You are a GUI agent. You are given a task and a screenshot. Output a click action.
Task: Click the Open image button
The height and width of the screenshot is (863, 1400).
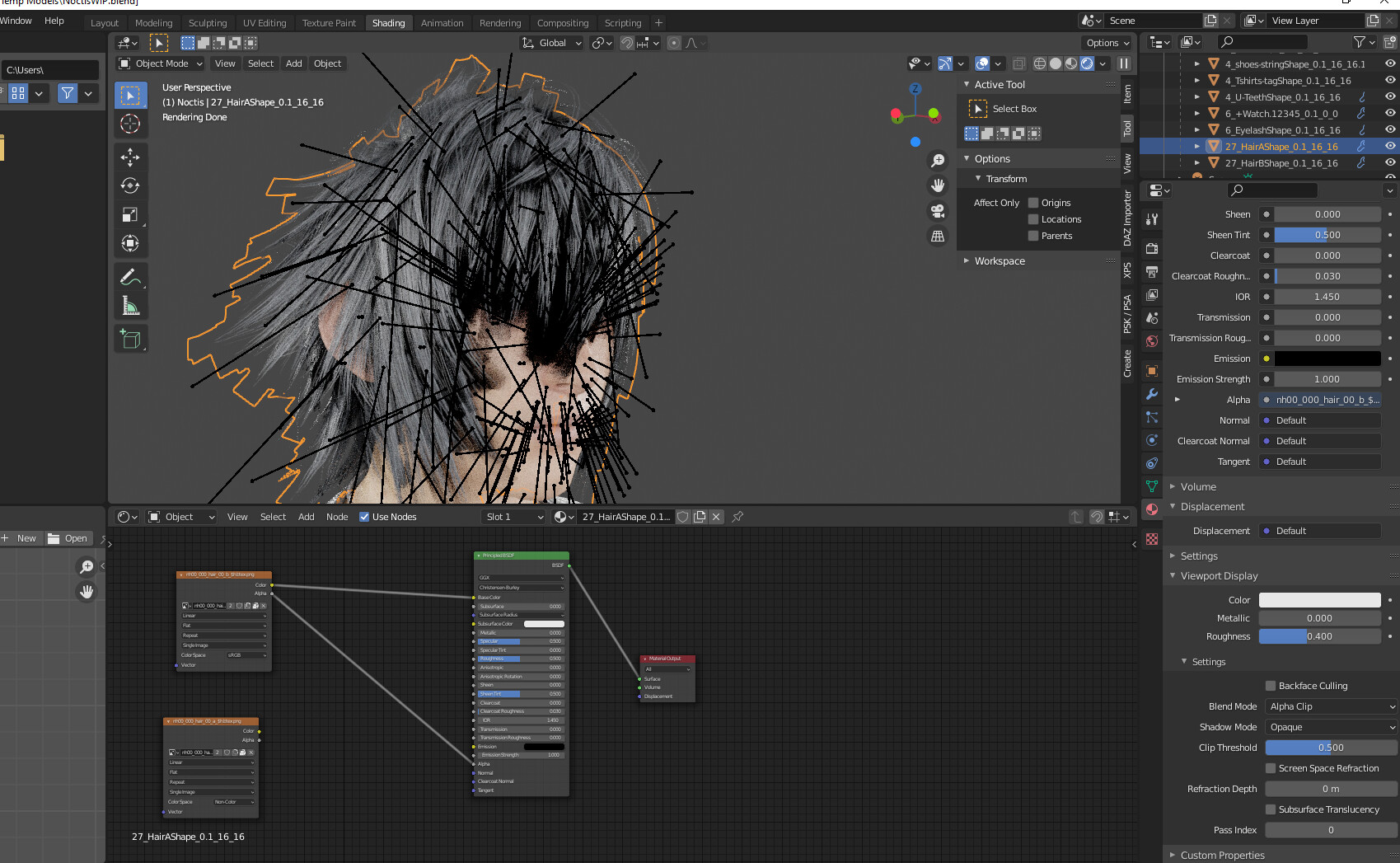[68, 538]
